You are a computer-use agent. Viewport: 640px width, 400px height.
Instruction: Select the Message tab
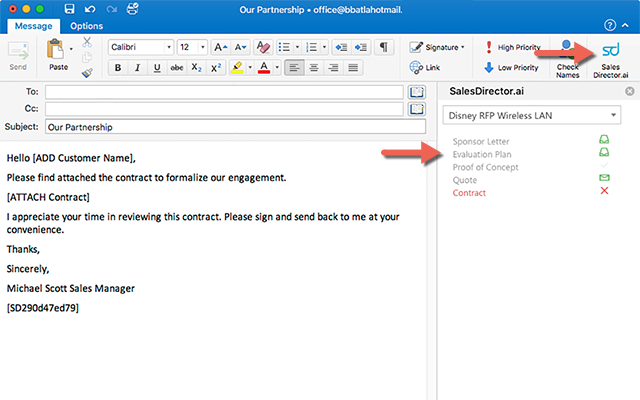click(33, 26)
